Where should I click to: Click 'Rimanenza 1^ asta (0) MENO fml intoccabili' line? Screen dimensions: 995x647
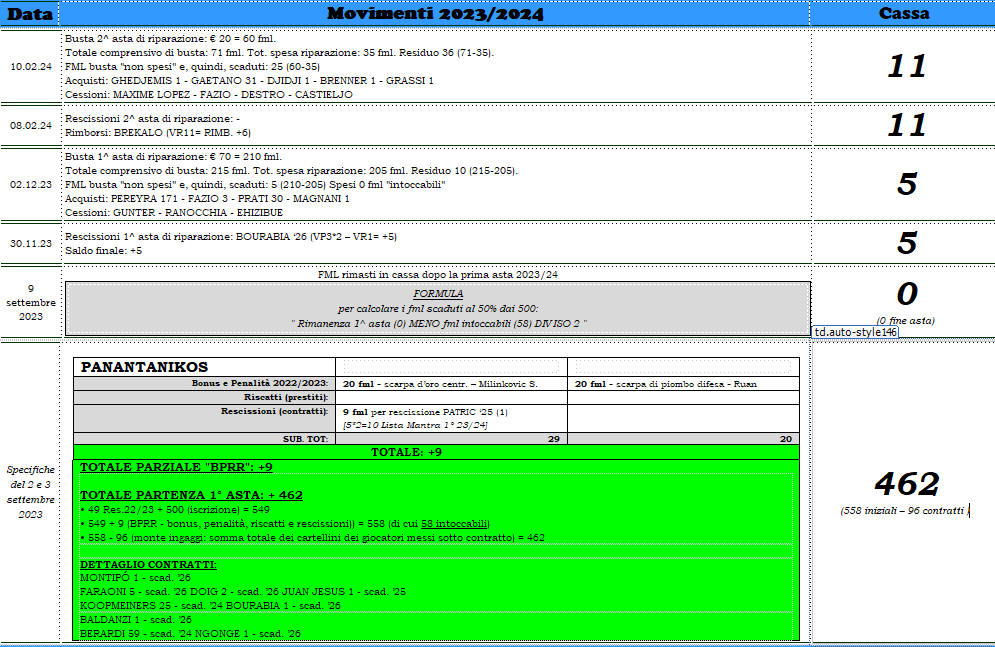[x=439, y=324]
